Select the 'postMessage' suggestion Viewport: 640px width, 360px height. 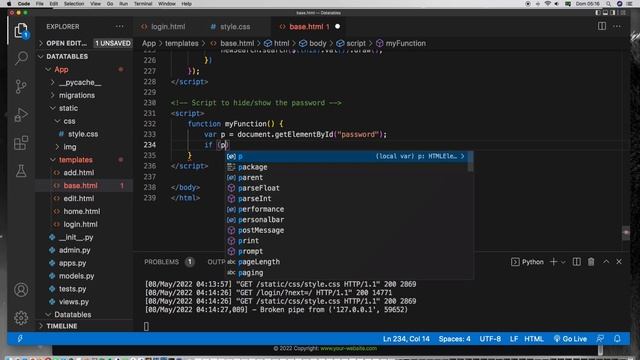[349, 230]
